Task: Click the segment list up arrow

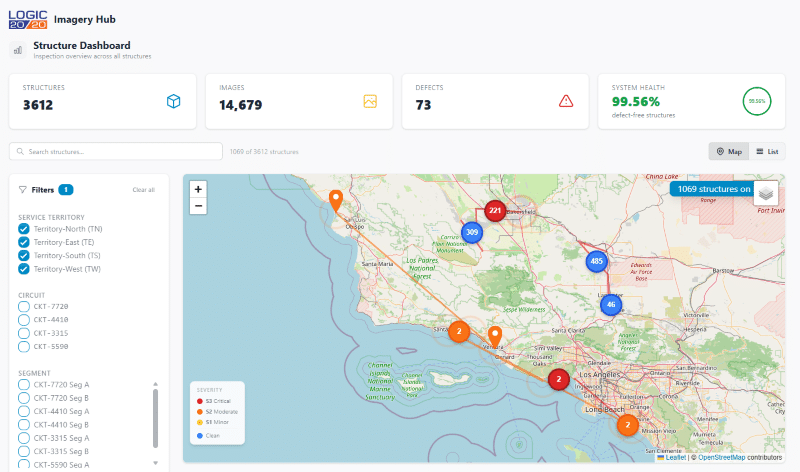Action: (156, 384)
